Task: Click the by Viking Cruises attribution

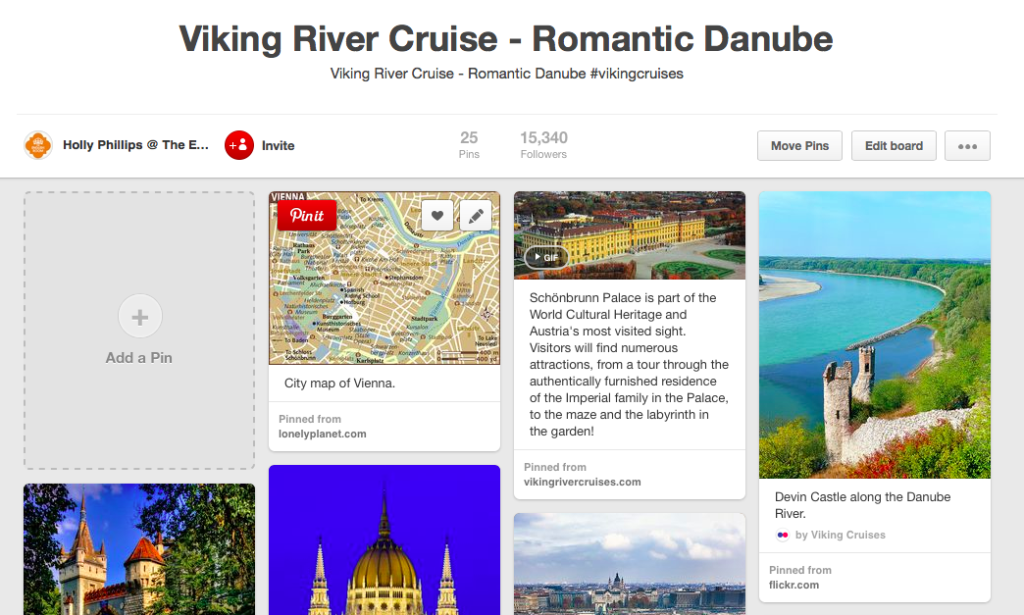Action: (840, 535)
